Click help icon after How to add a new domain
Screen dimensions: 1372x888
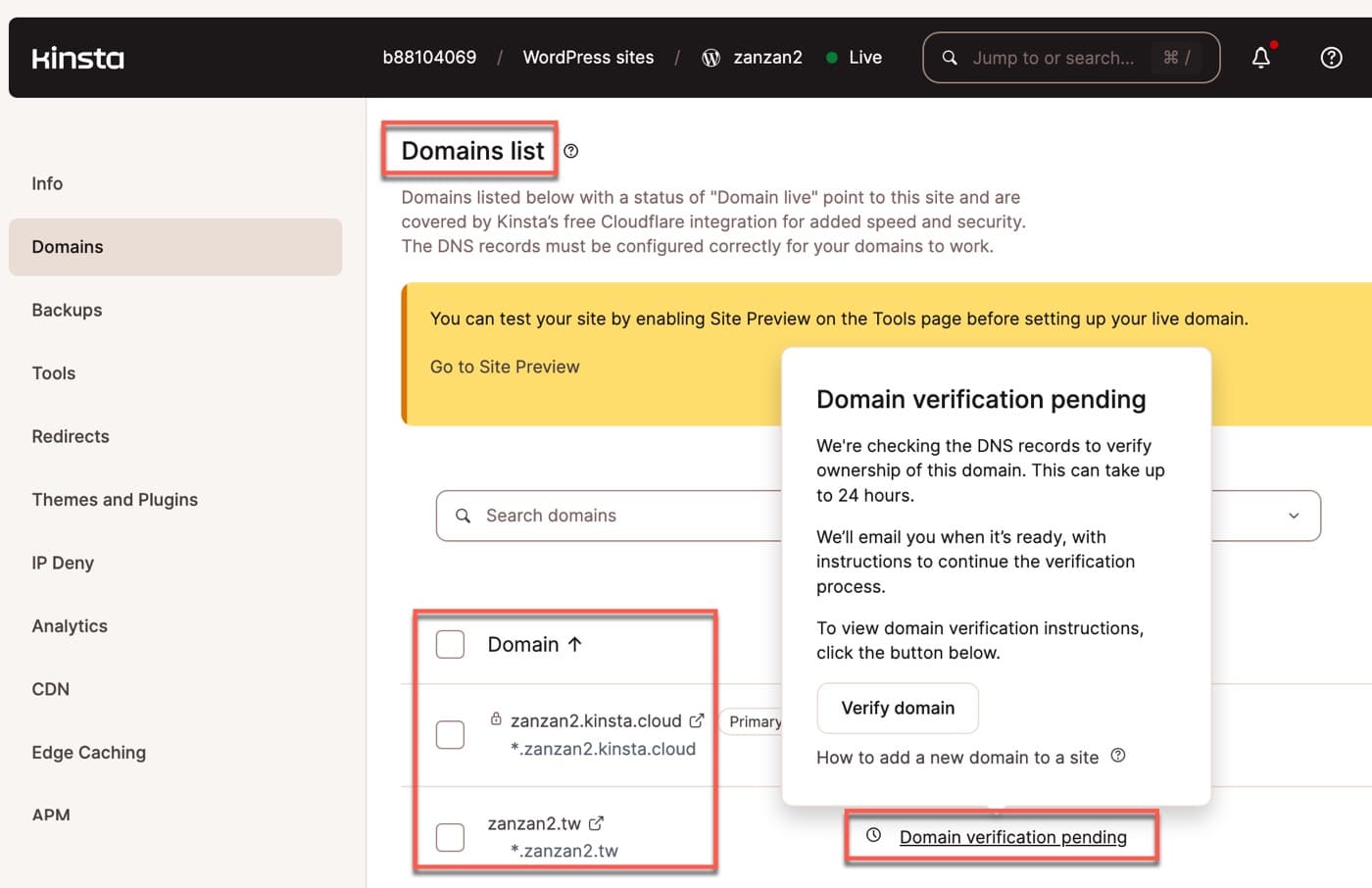click(1118, 756)
